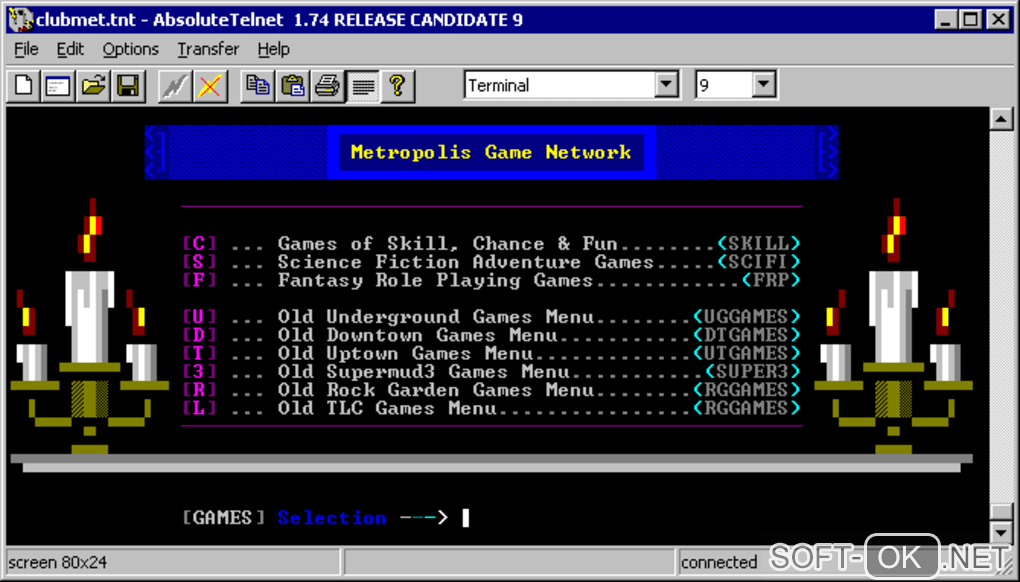This screenshot has height=582, width=1020.
Task: Click the [F] hotkey label
Action: point(199,280)
